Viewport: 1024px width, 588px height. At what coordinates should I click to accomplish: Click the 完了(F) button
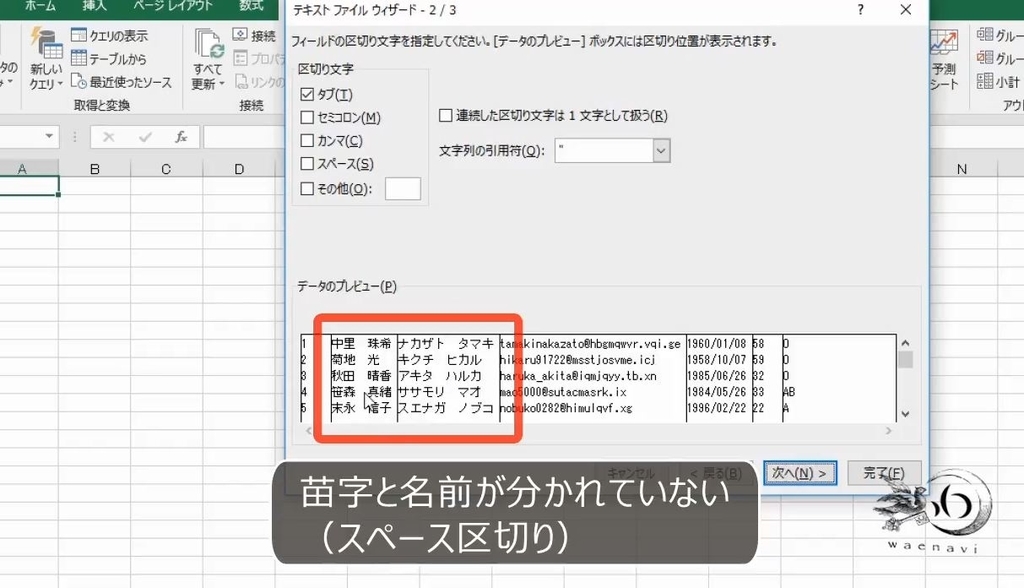point(884,473)
